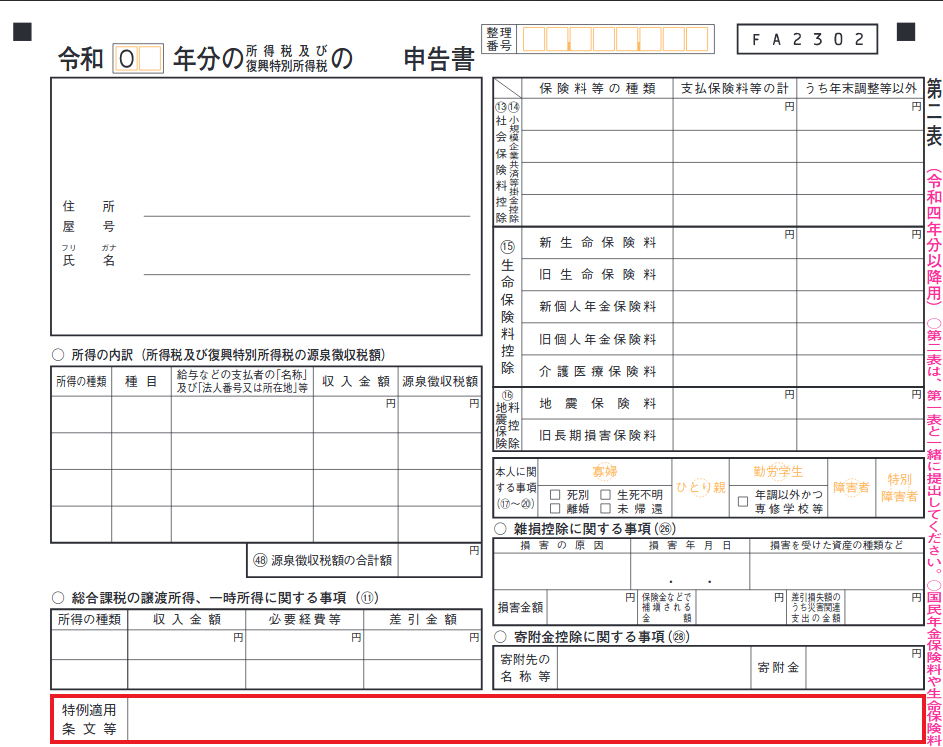Check the 未帰還 checkbox
The image size is (943, 747).
(x=606, y=509)
